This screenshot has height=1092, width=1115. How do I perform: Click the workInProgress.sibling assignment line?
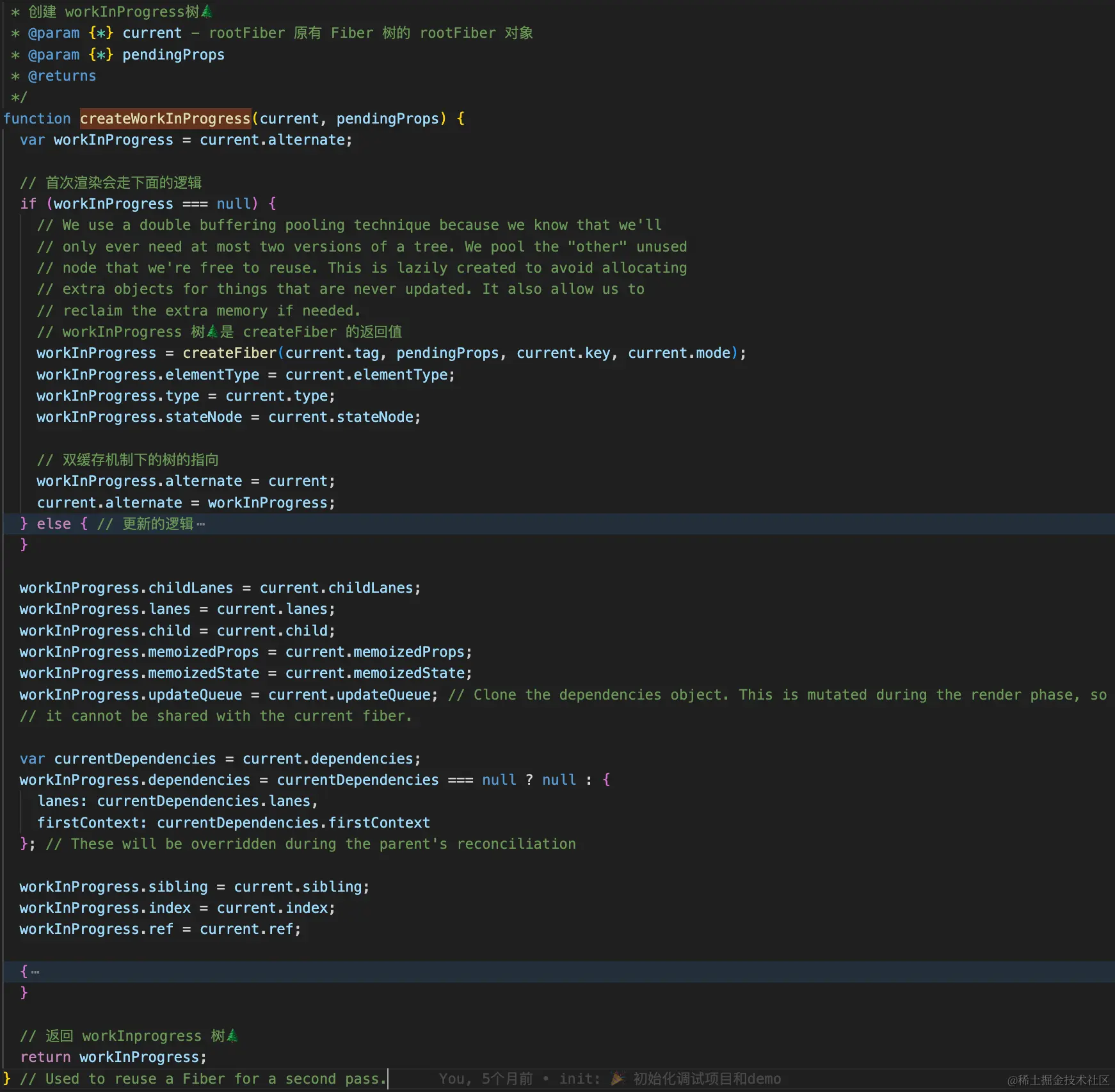click(x=195, y=887)
